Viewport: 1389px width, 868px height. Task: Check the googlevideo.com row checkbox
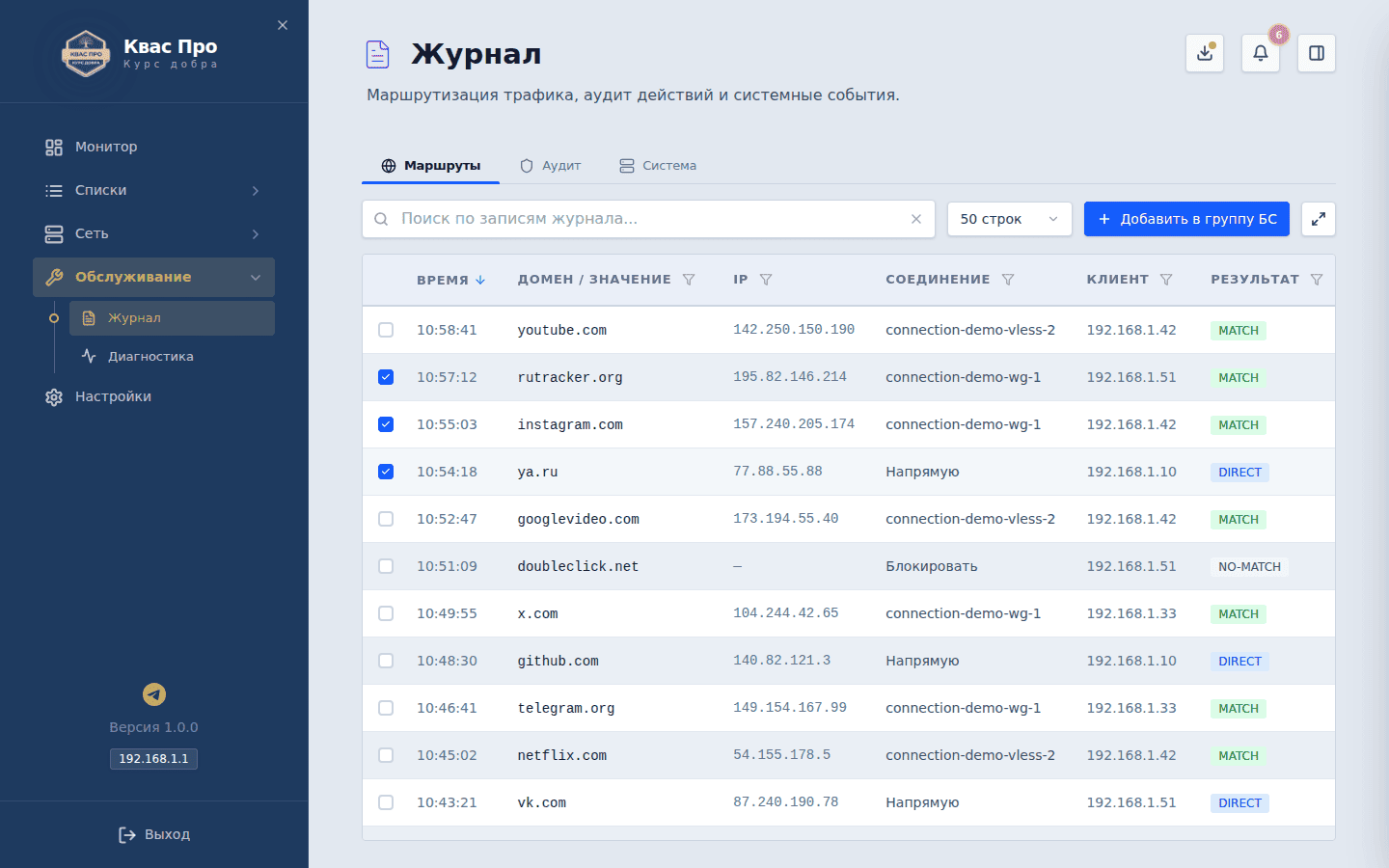coord(386,519)
